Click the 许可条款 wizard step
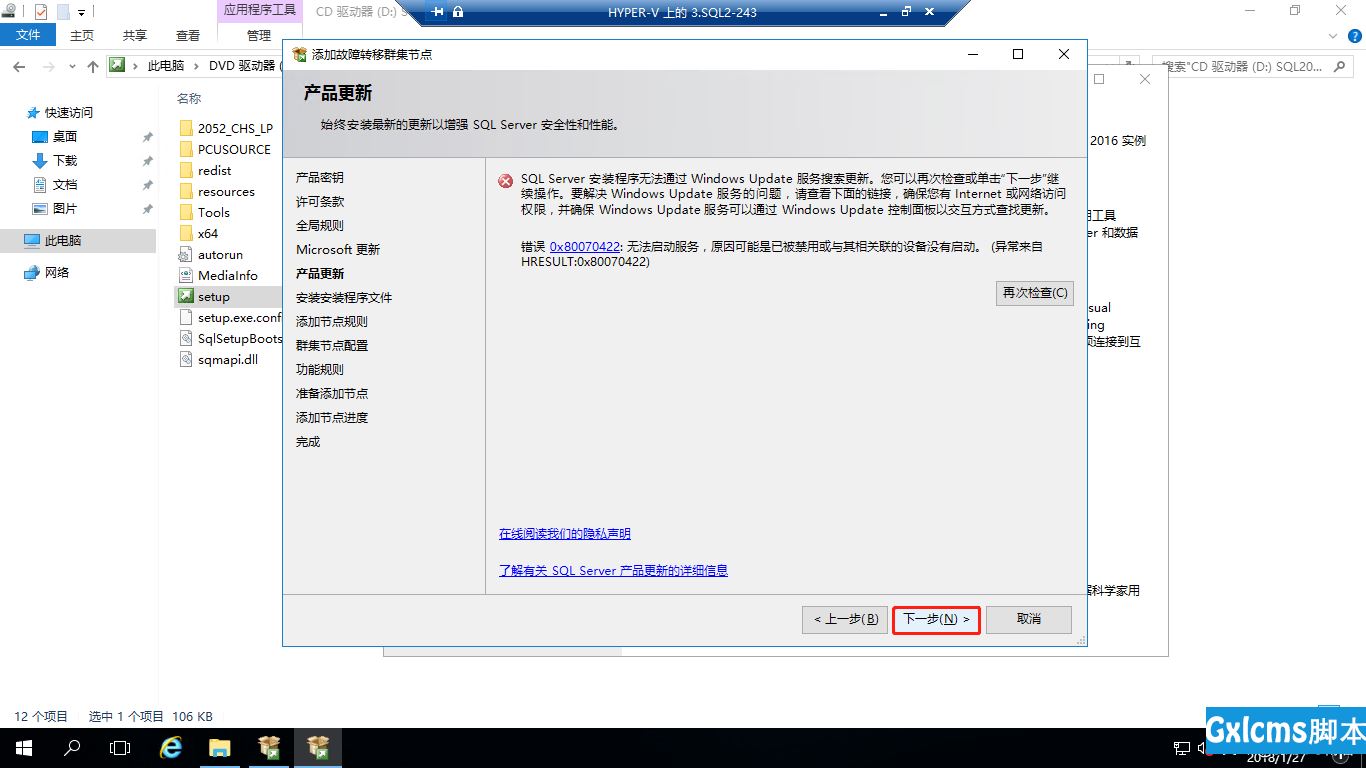The width and height of the screenshot is (1366, 768). (x=320, y=201)
